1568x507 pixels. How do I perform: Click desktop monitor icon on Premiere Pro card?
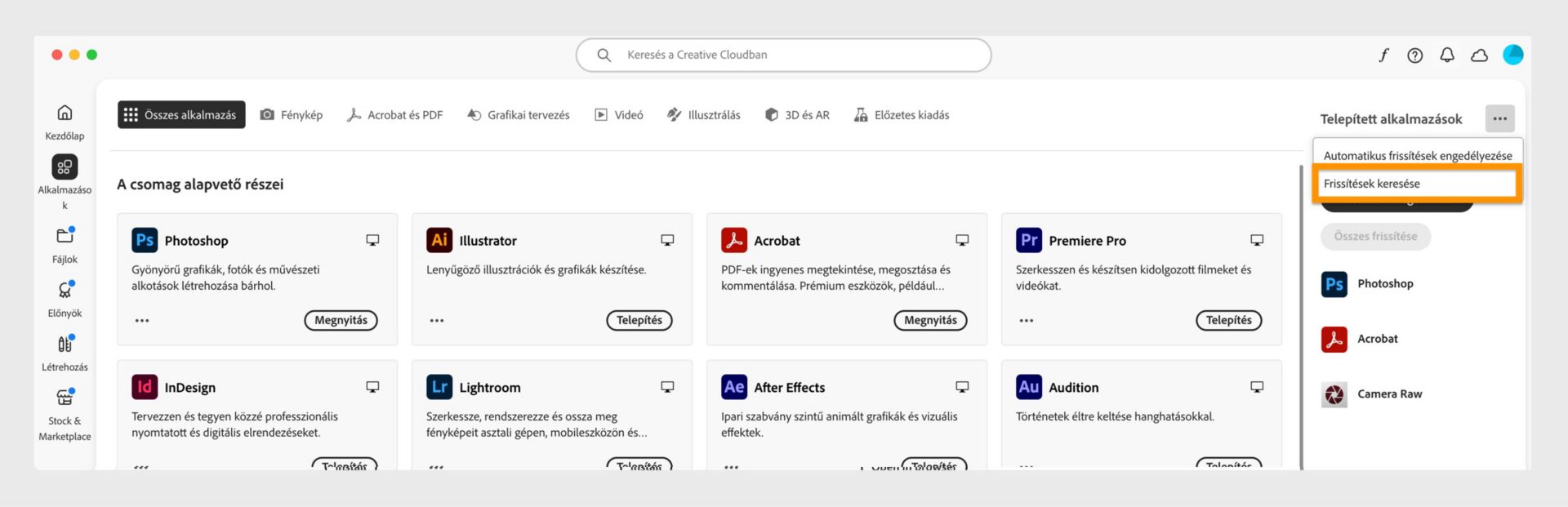(x=1257, y=240)
